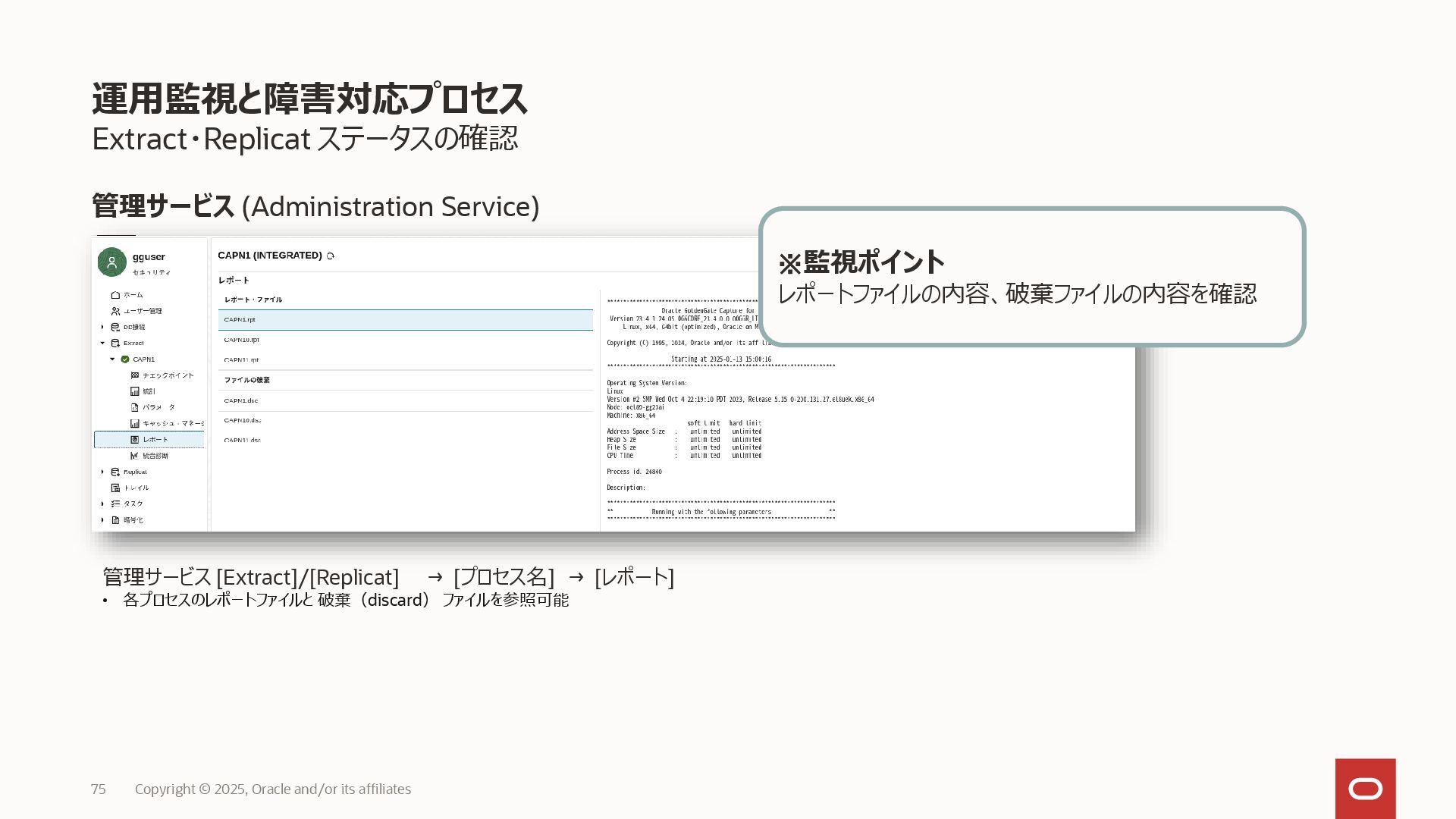Click the ホーム home icon

click(115, 295)
